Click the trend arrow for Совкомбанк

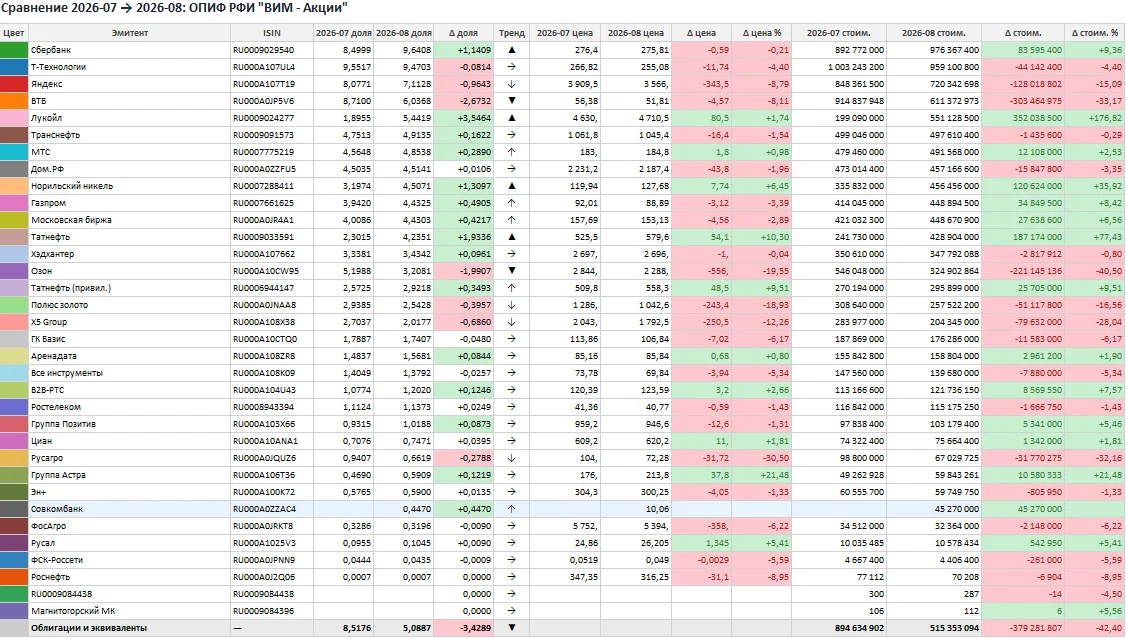511,509
